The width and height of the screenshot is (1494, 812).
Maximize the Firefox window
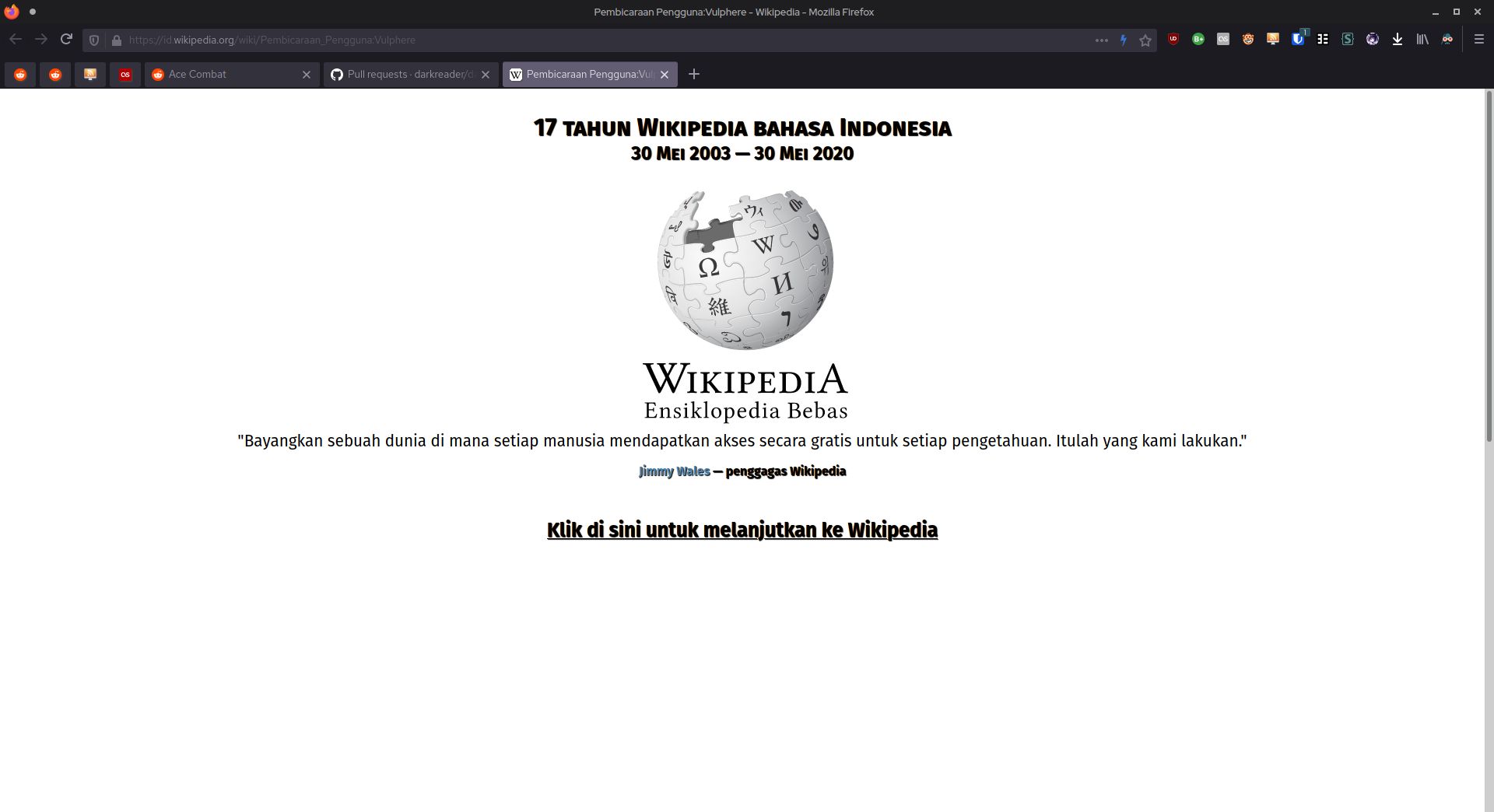pos(1457,12)
